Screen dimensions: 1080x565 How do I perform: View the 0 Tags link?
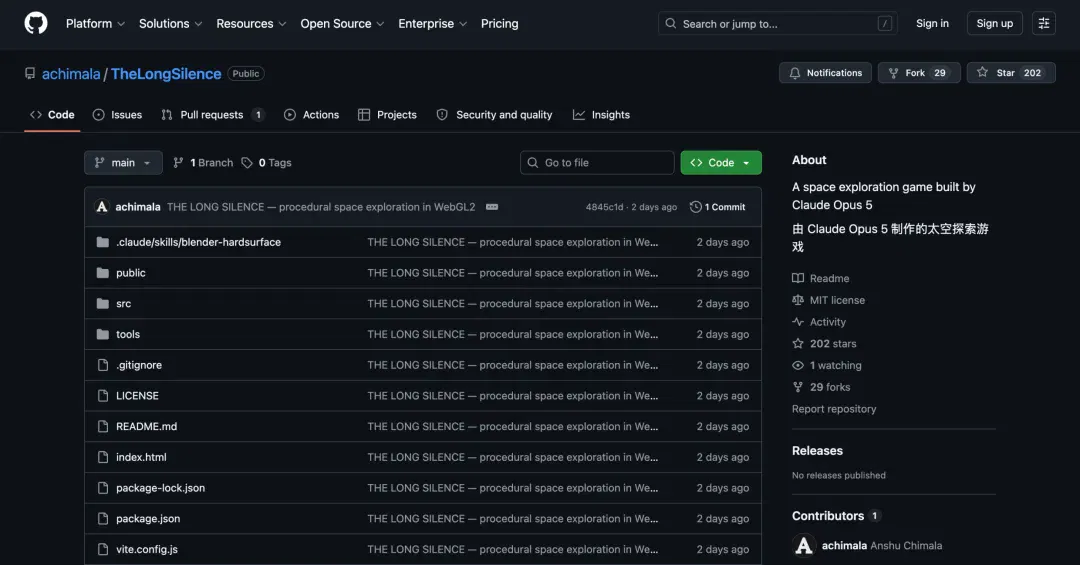267,163
